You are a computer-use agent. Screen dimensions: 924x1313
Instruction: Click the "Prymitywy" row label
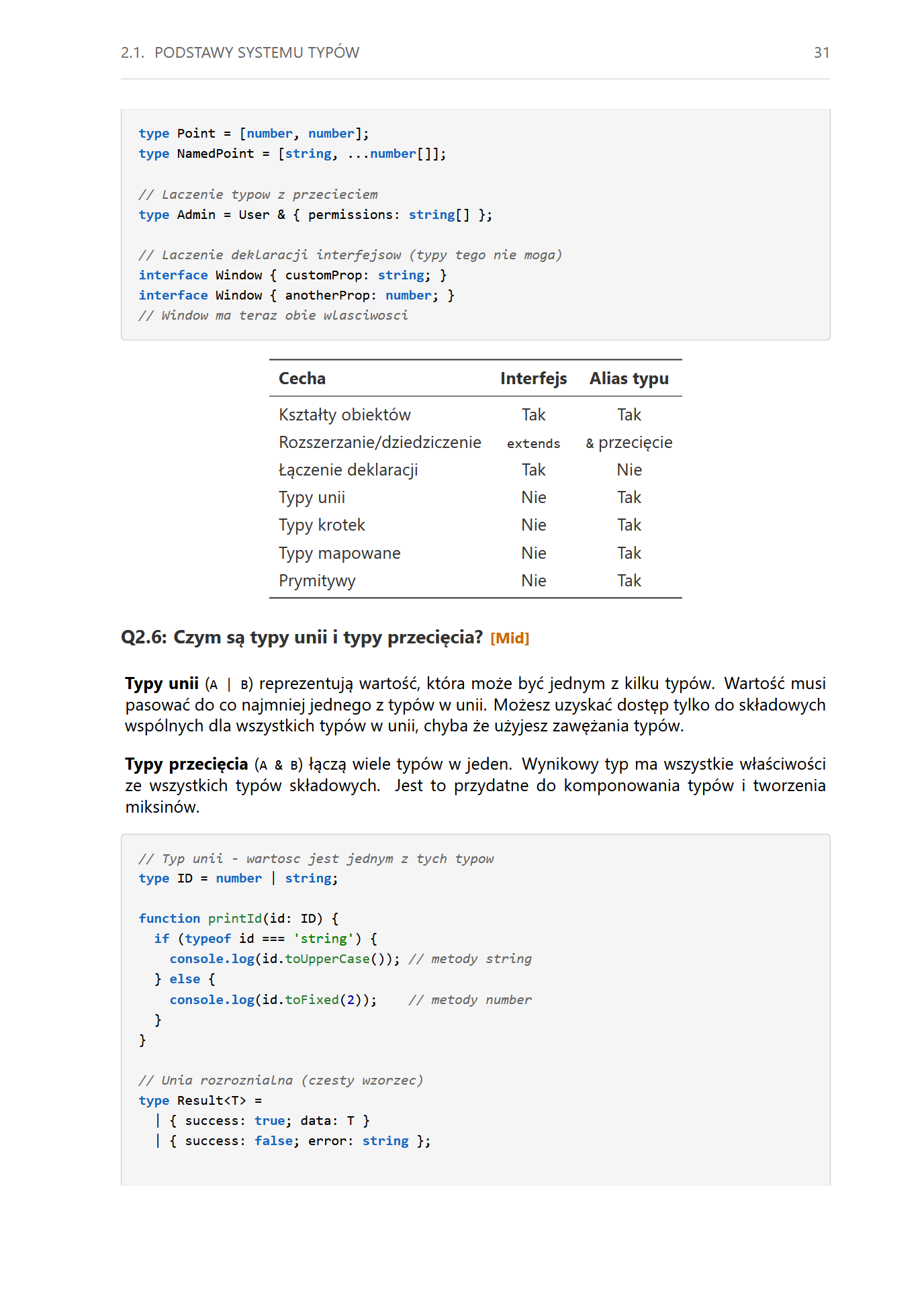coord(317,581)
